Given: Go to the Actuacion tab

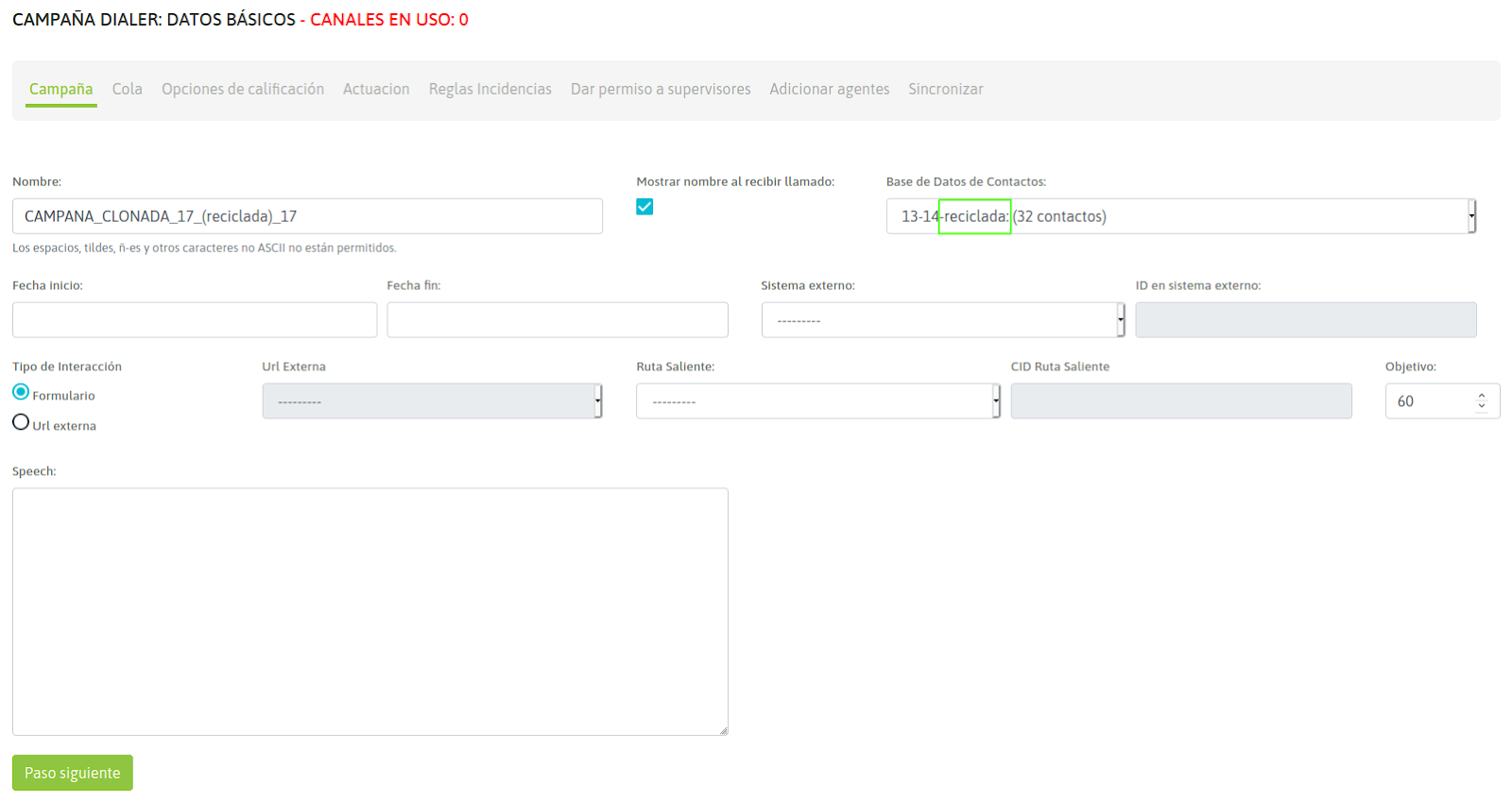Looking at the screenshot, I should click(x=376, y=89).
